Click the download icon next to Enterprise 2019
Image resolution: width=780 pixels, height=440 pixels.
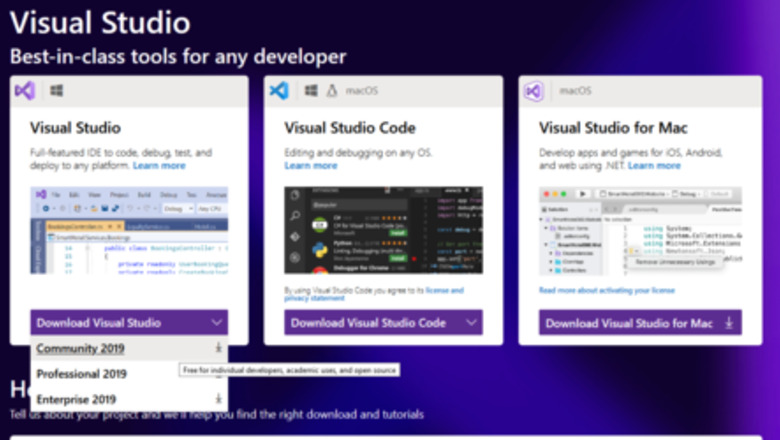(x=218, y=399)
